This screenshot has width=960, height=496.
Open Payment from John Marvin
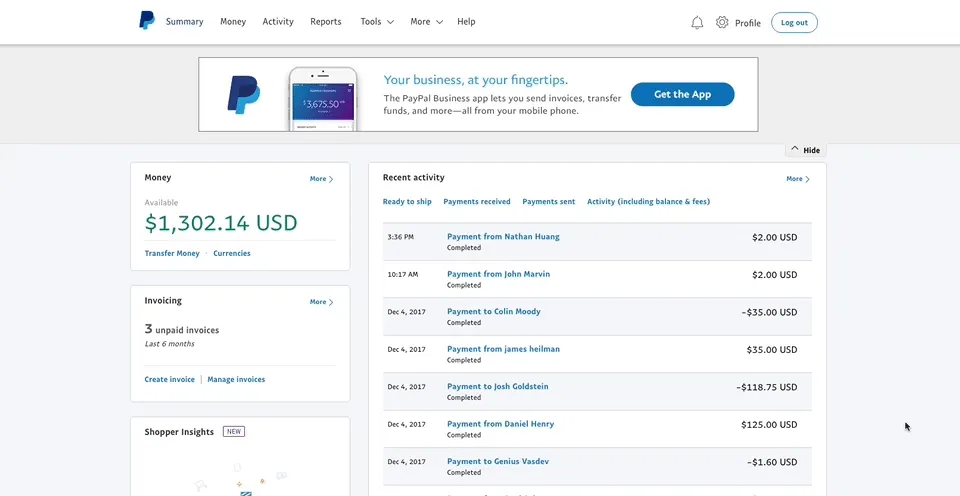[x=498, y=274]
